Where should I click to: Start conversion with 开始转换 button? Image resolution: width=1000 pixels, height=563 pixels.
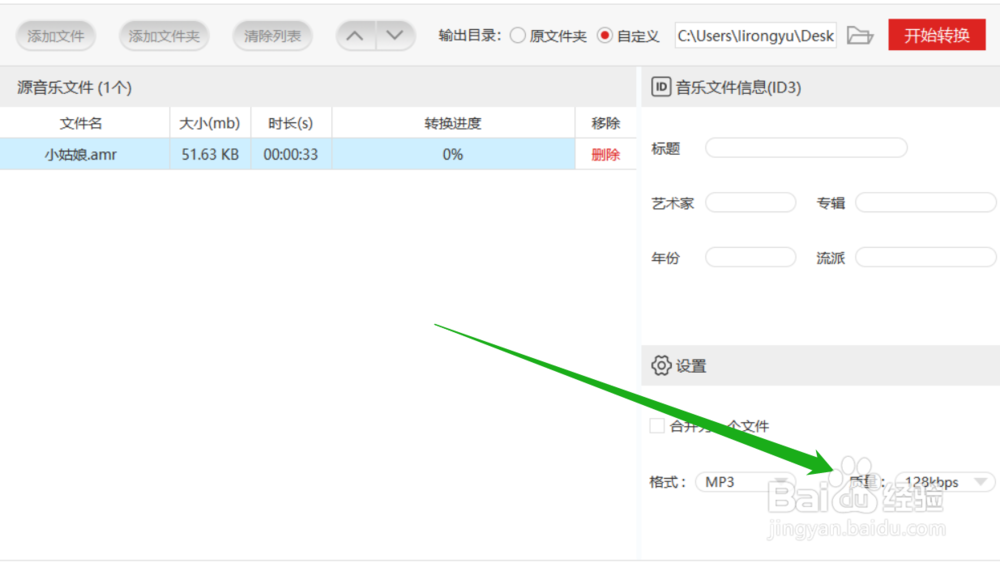(x=937, y=35)
